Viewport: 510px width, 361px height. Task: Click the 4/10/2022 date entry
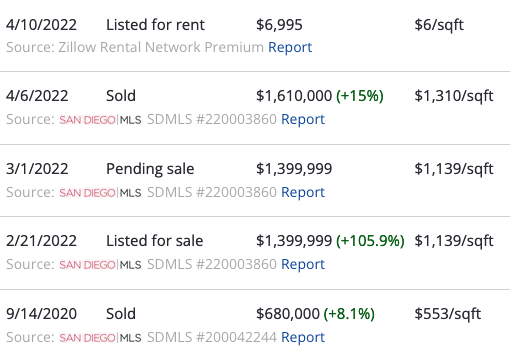pyautogui.click(x=41, y=25)
